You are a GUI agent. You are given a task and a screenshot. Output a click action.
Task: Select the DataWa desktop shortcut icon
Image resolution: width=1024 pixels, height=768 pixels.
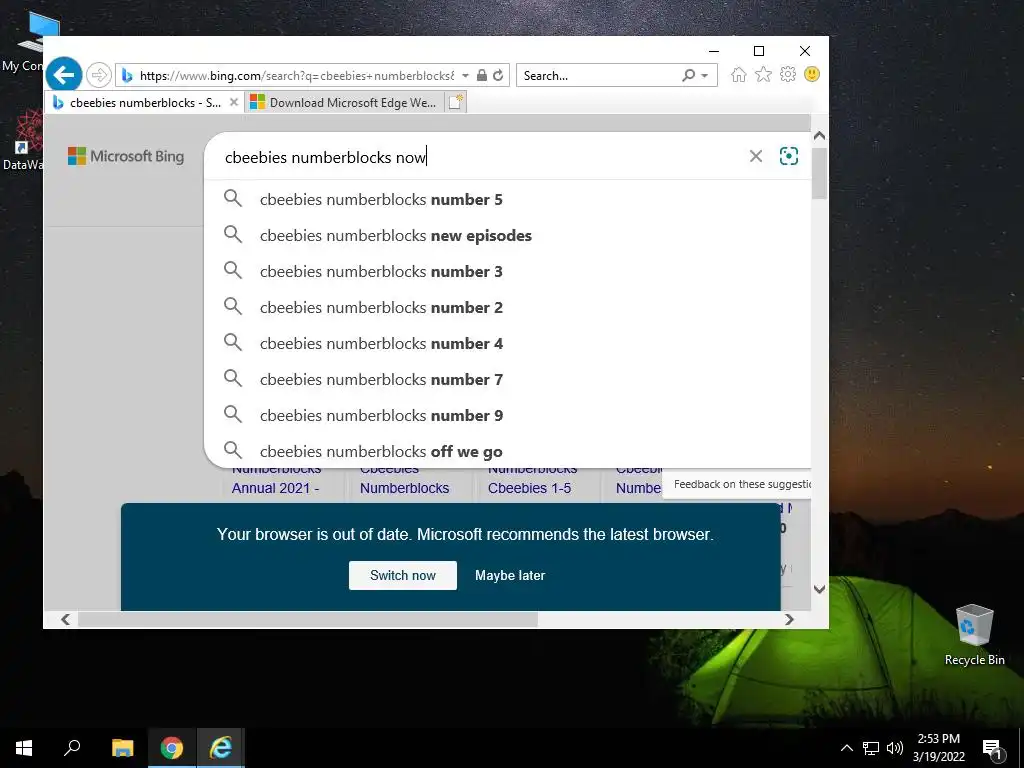coord(24,141)
